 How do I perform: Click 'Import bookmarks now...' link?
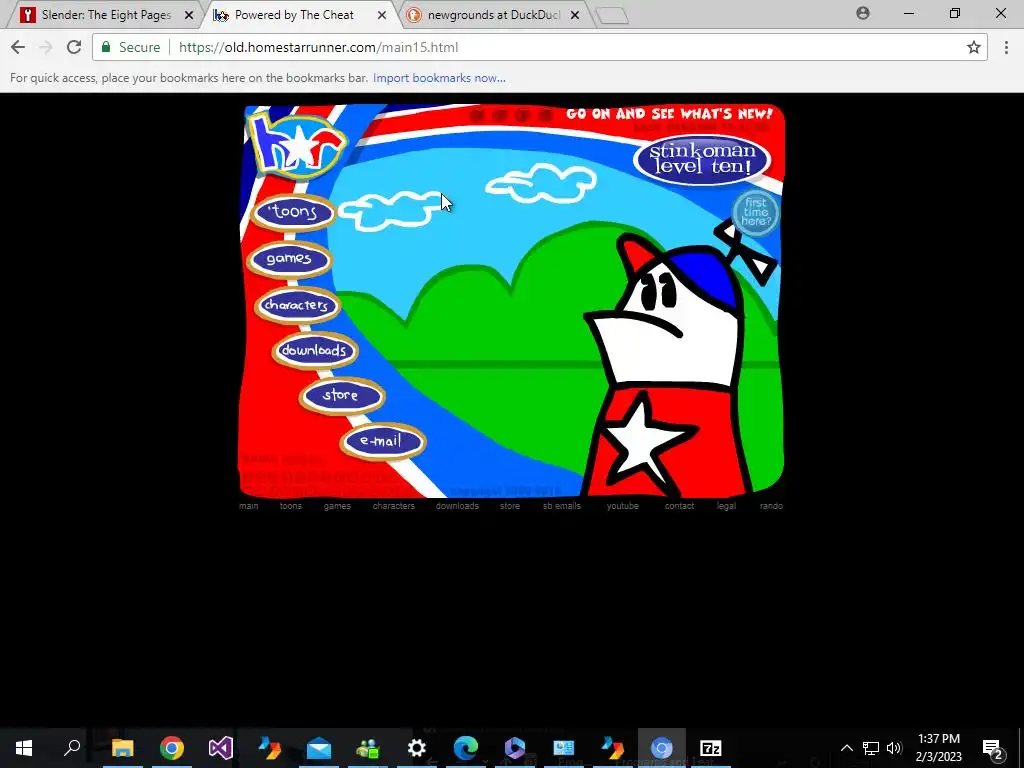point(439,78)
